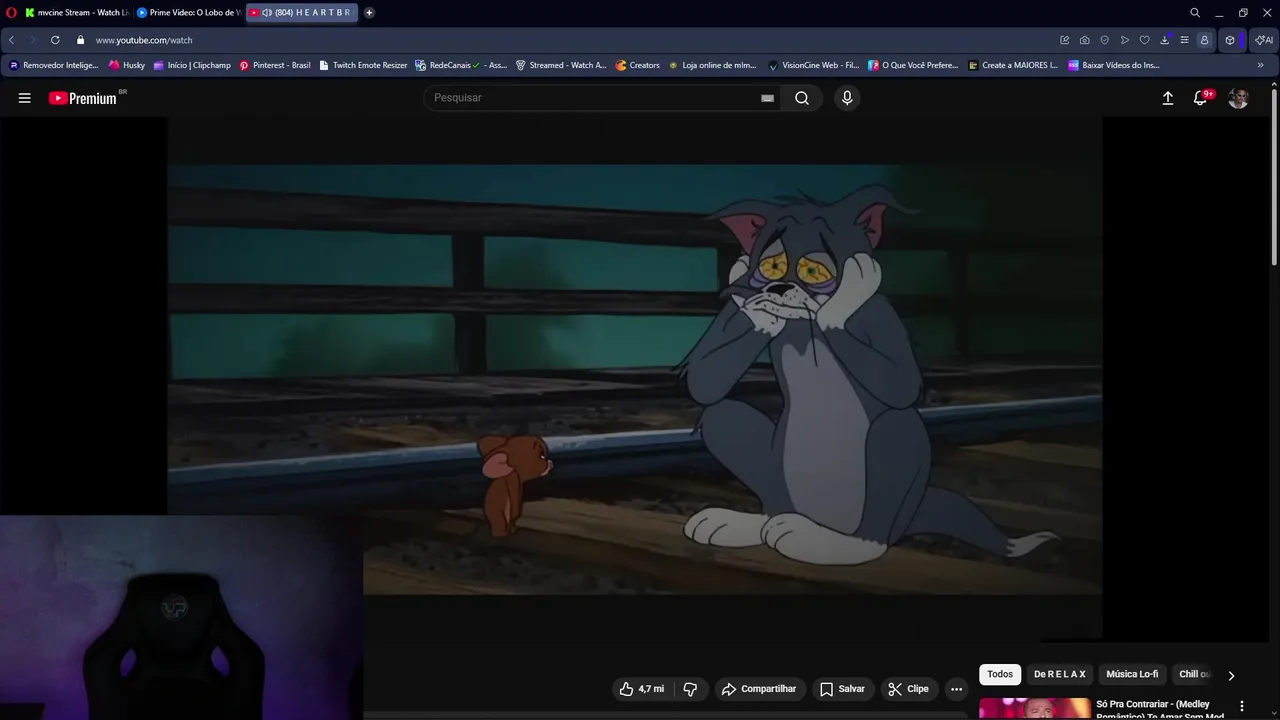Open Opera tab search magnifier
Viewport: 1280px width, 720px height.
point(1195,13)
